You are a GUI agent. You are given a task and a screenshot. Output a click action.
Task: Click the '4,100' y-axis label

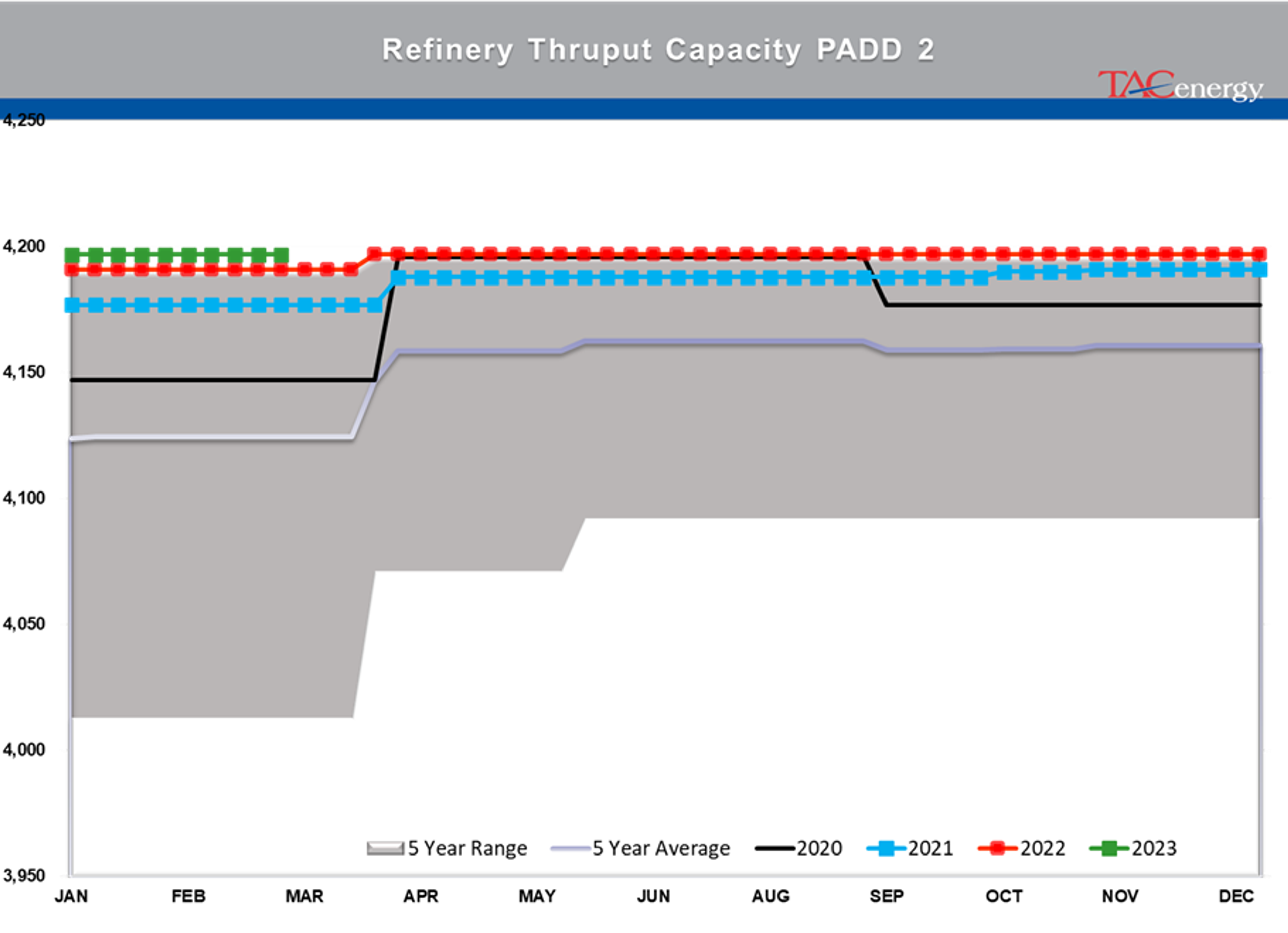(x=23, y=499)
